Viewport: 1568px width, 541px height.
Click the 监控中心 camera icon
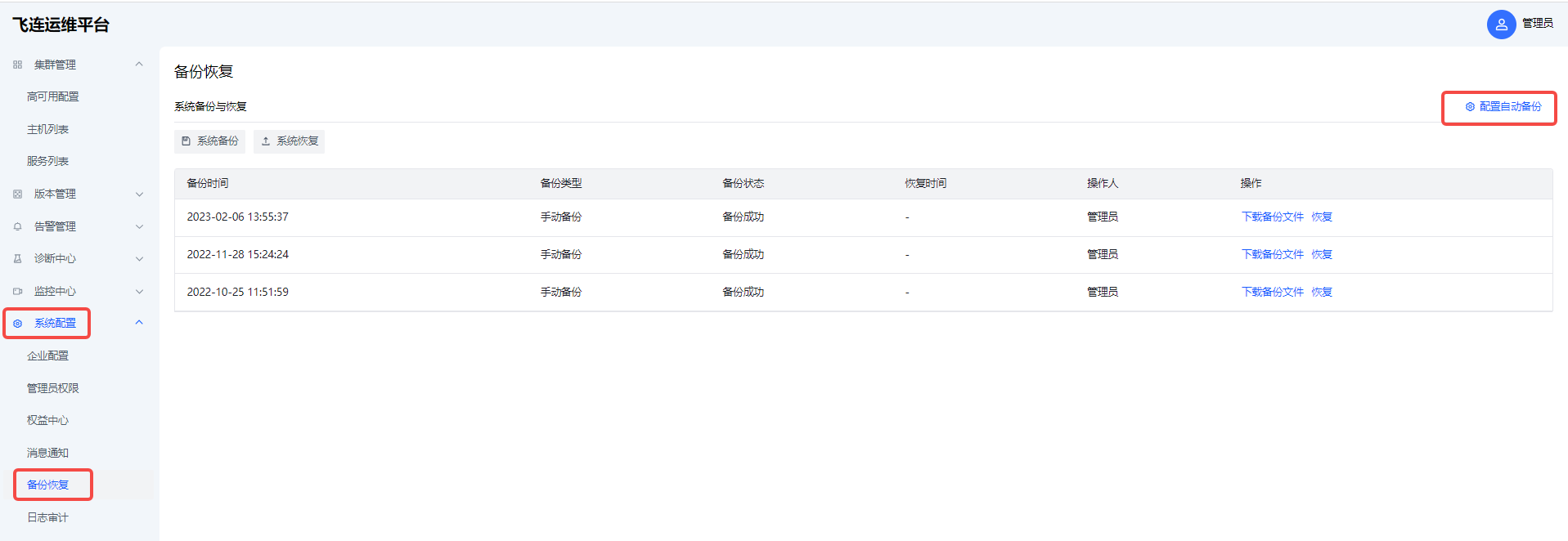pos(17,291)
